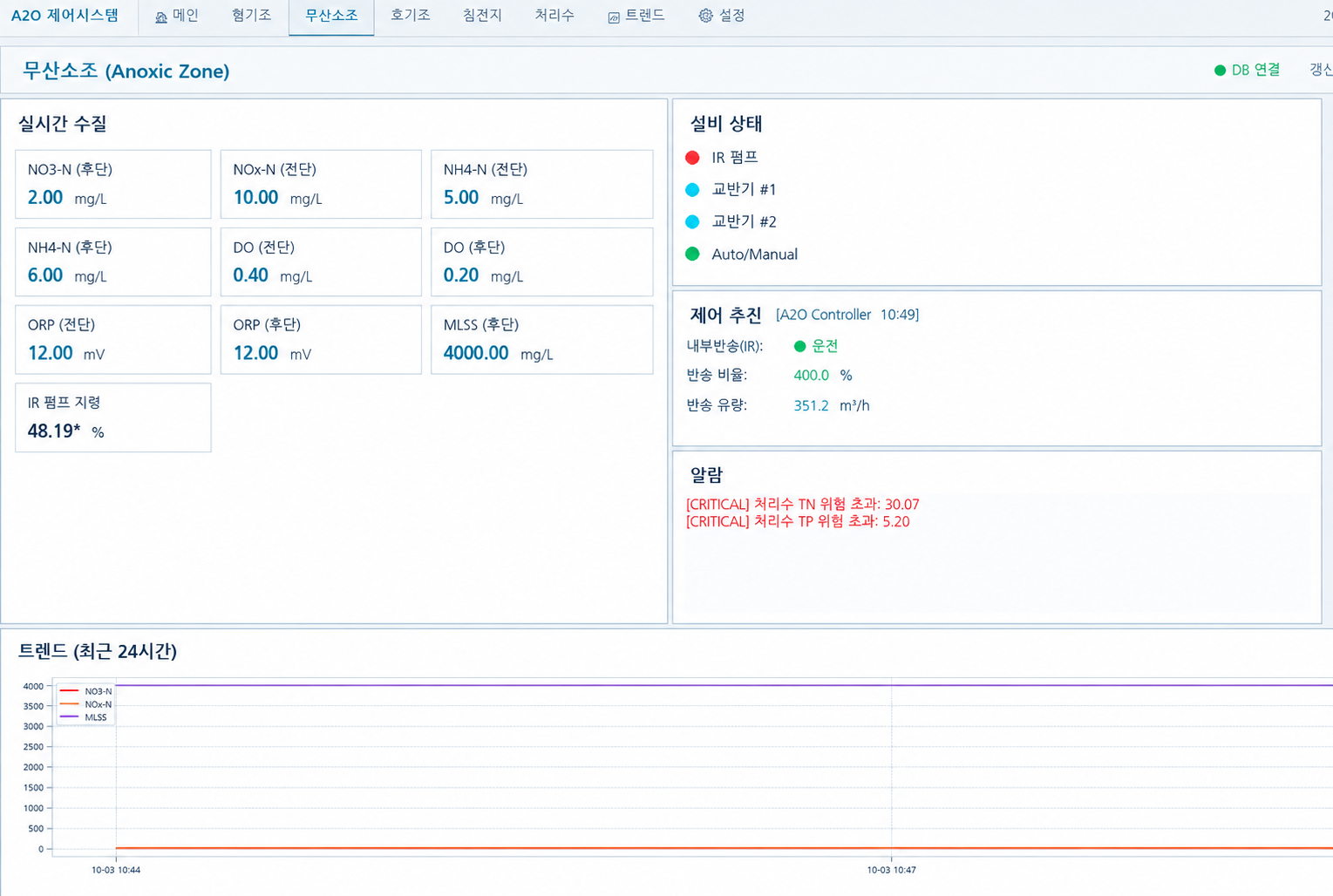Select the IR 펌프 지령 48.19* card

(x=113, y=417)
